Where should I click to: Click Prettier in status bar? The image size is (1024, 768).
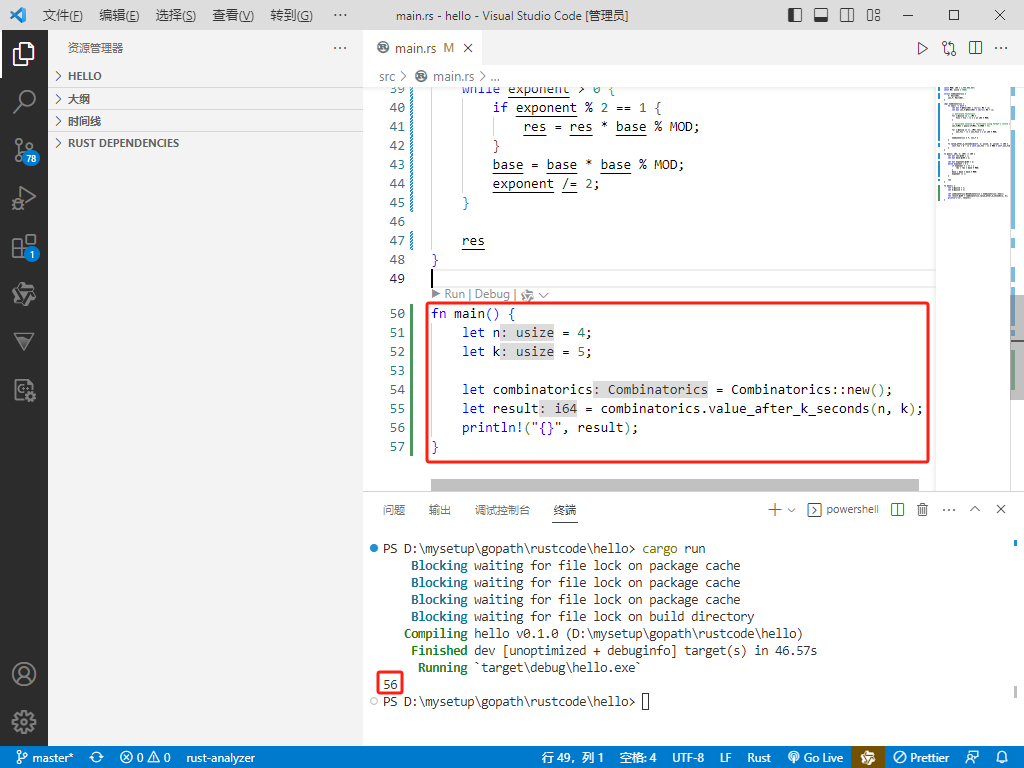(x=921, y=758)
